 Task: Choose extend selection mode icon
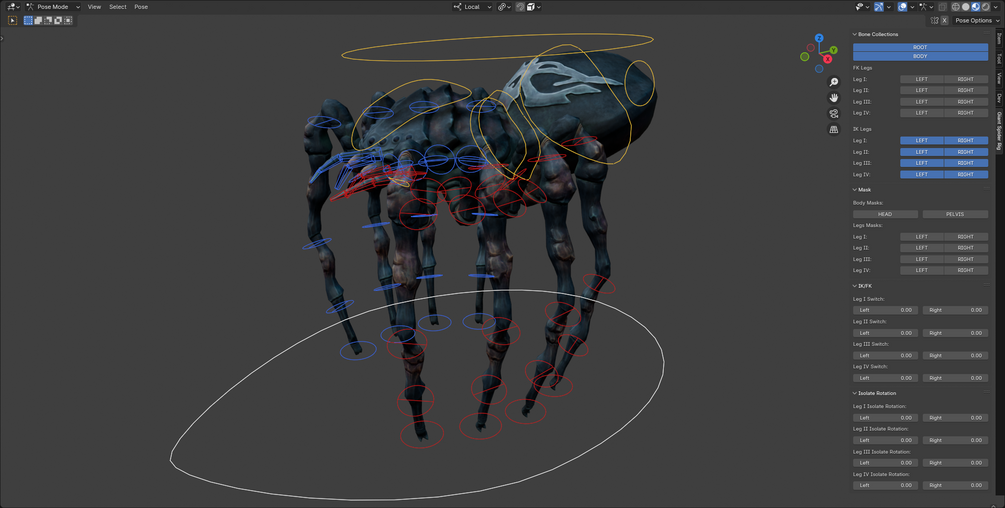[x=38, y=20]
